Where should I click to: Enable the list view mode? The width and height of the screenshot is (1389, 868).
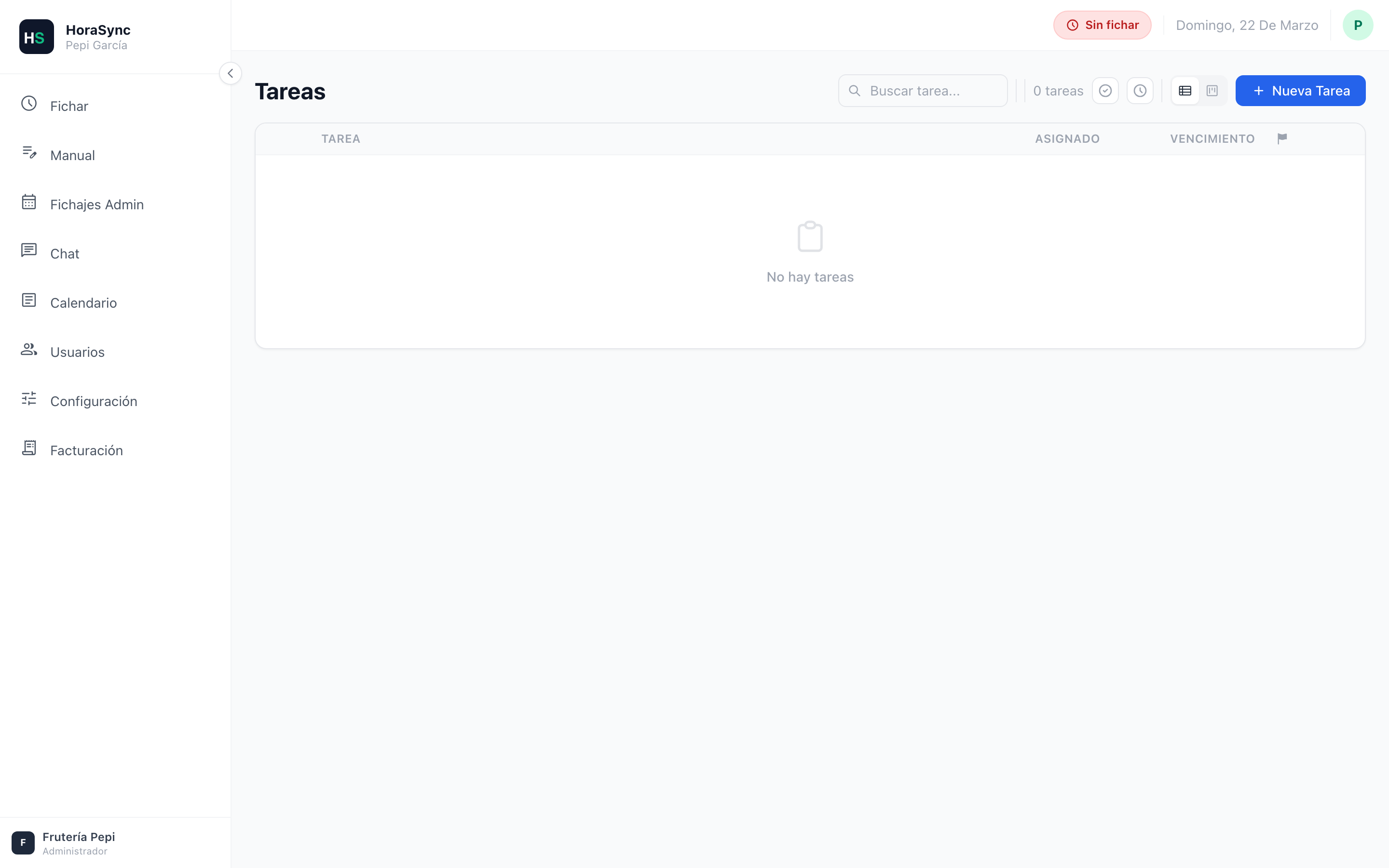(x=1185, y=90)
